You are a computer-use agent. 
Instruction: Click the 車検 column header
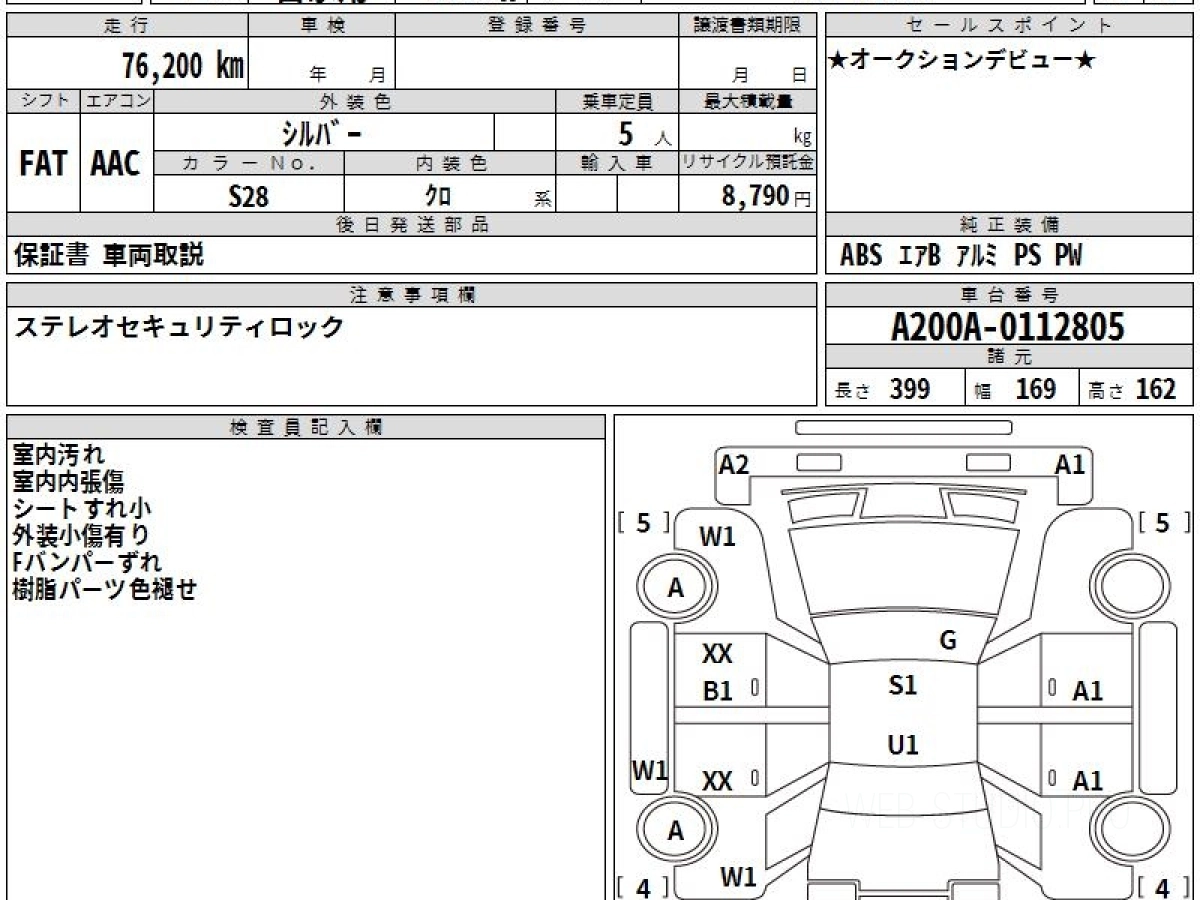click(x=322, y=26)
